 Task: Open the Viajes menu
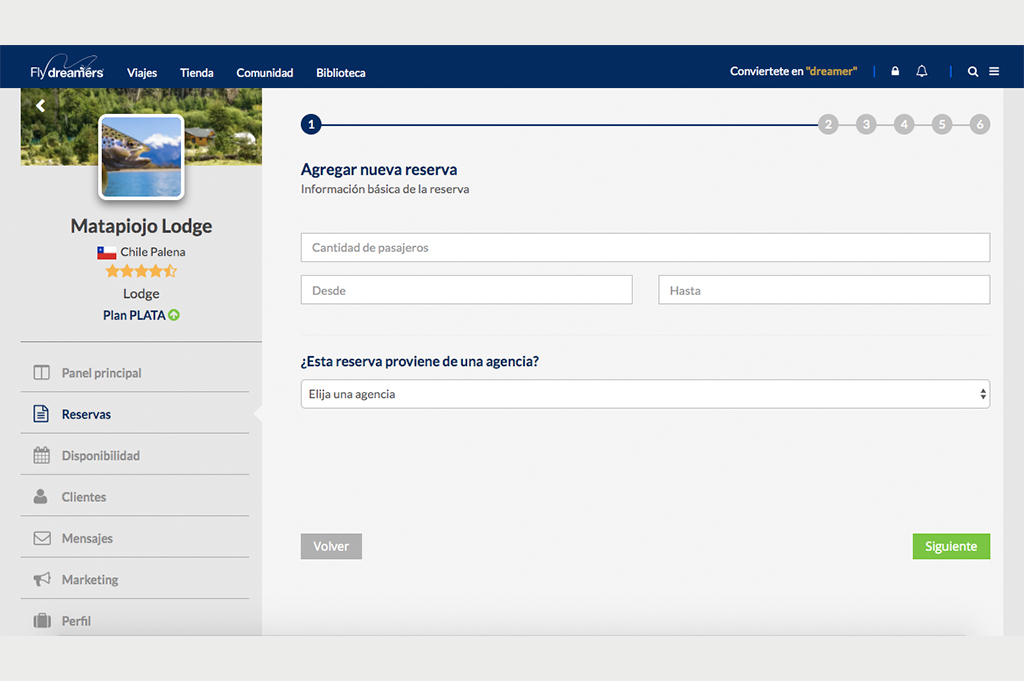coord(142,73)
